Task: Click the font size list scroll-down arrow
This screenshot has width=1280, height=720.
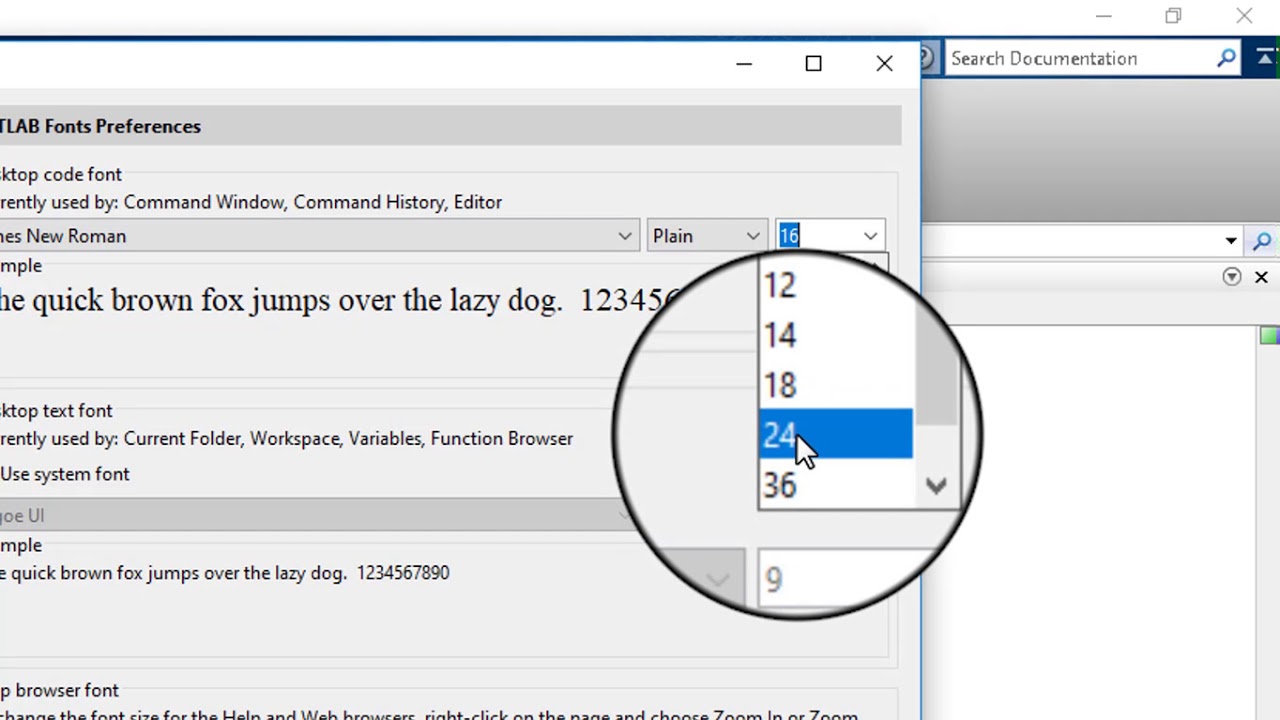Action: point(936,487)
